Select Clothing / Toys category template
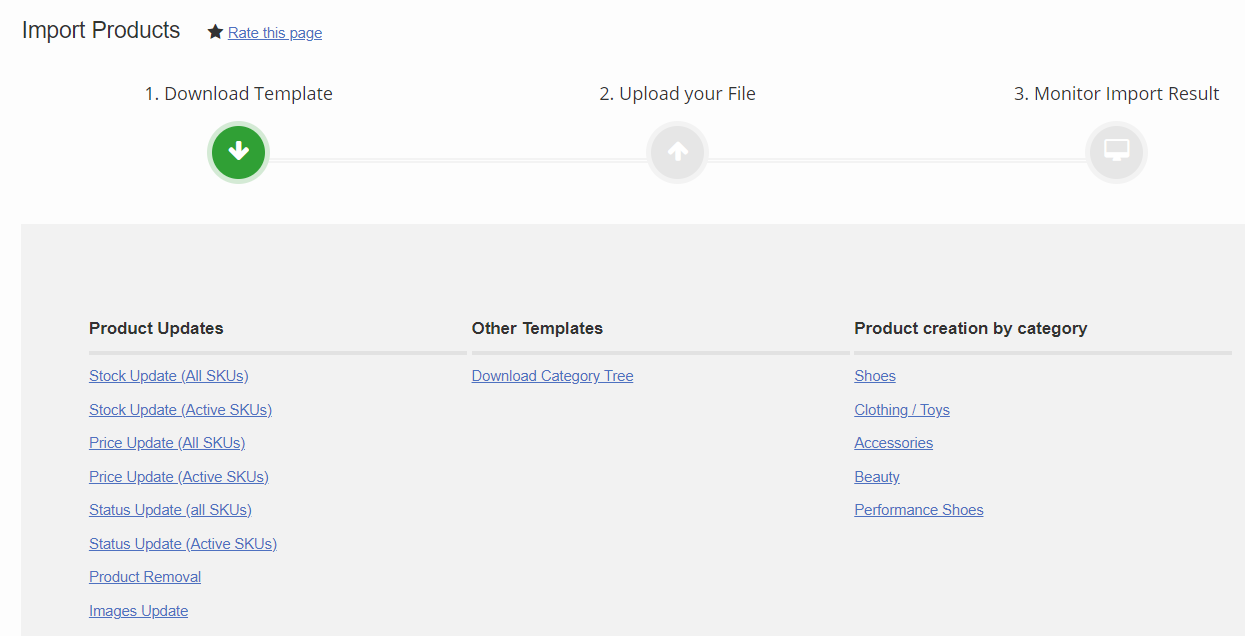Viewport: 1245px width, 636px height. pyautogui.click(x=902, y=410)
